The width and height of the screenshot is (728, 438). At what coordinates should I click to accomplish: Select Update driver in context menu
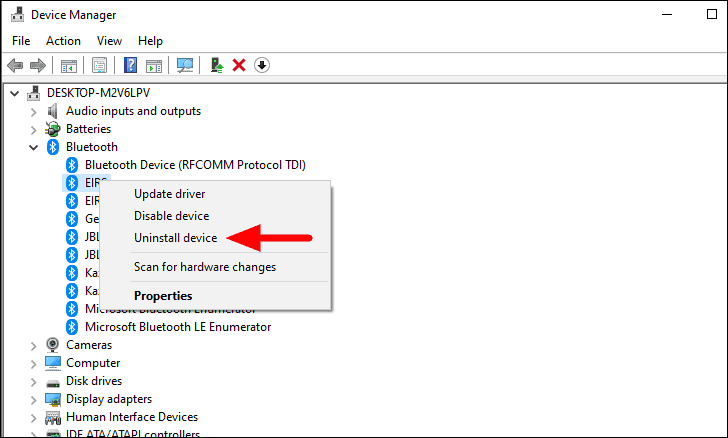[169, 194]
